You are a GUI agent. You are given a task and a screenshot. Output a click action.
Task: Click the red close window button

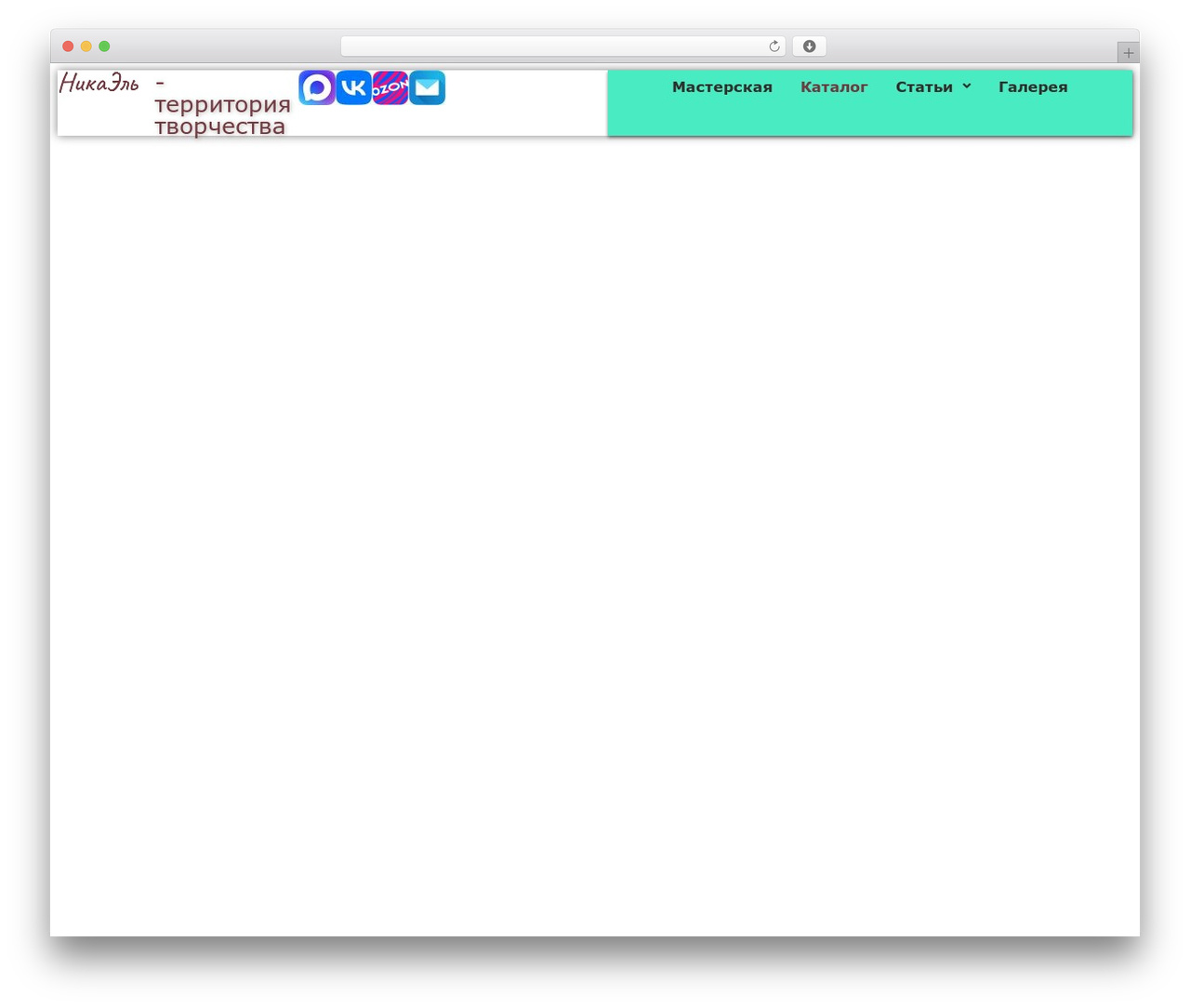tap(68, 46)
